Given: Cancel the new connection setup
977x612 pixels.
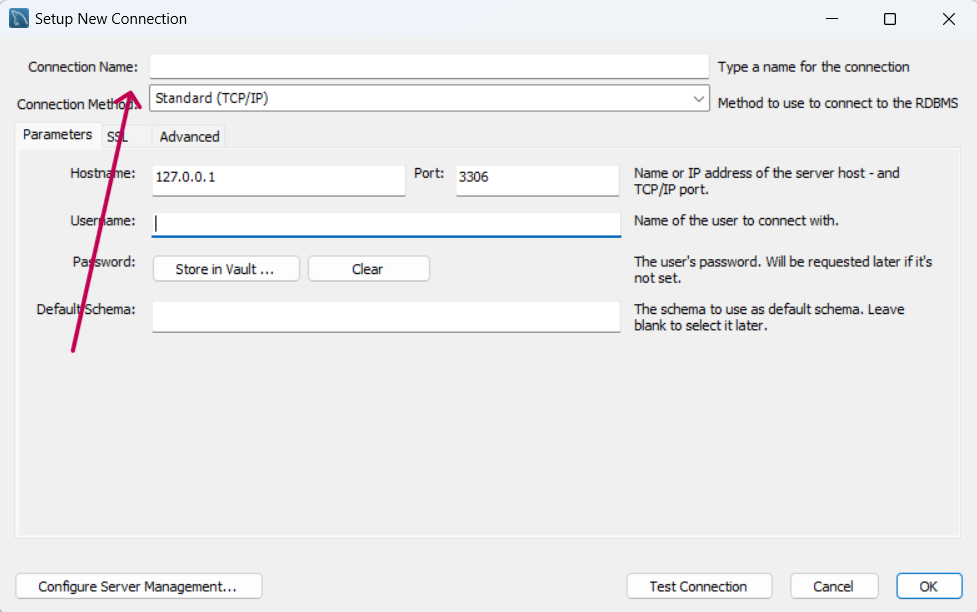Looking at the screenshot, I should coord(834,586).
